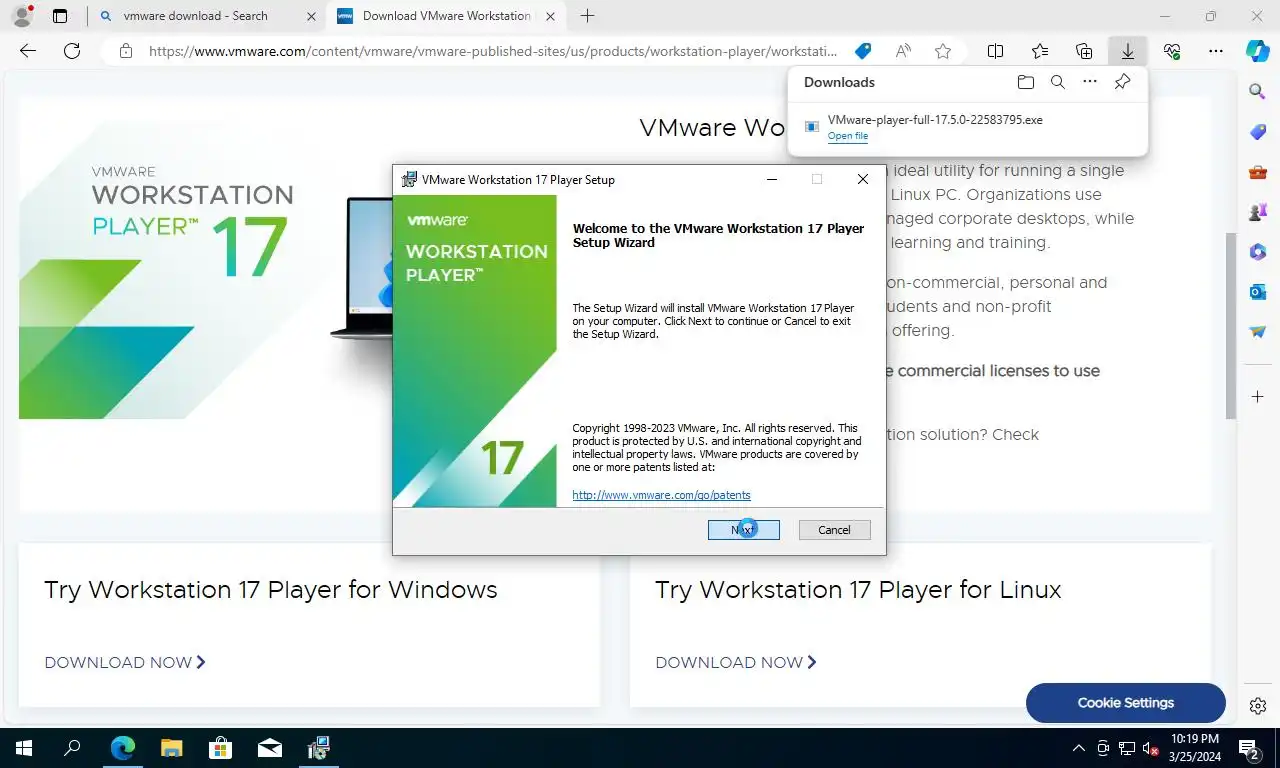View site information lock icon
Screen dimensions: 1280x768
click(125, 51)
